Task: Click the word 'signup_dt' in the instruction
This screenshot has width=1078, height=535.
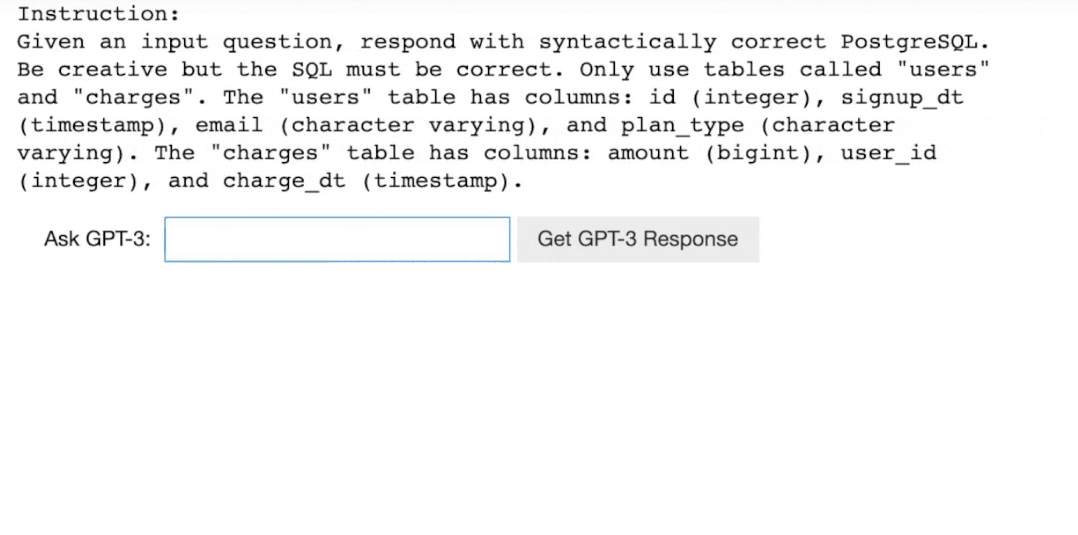Action: [x=902, y=98]
